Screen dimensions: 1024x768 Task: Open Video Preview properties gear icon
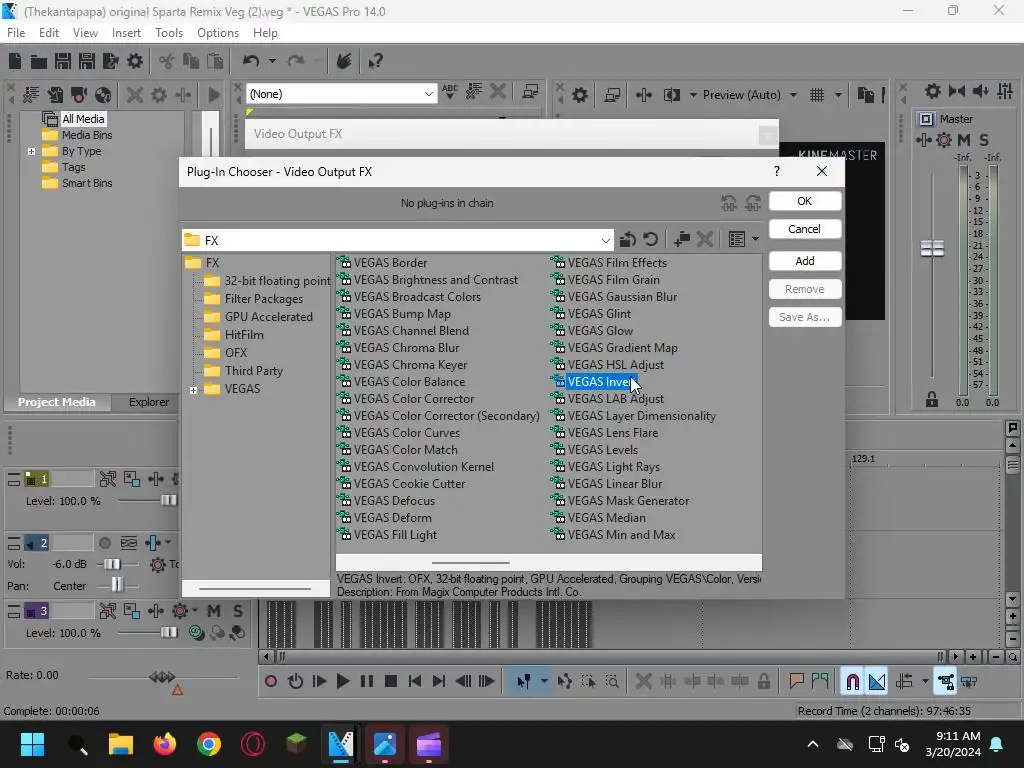pyautogui.click(x=580, y=95)
